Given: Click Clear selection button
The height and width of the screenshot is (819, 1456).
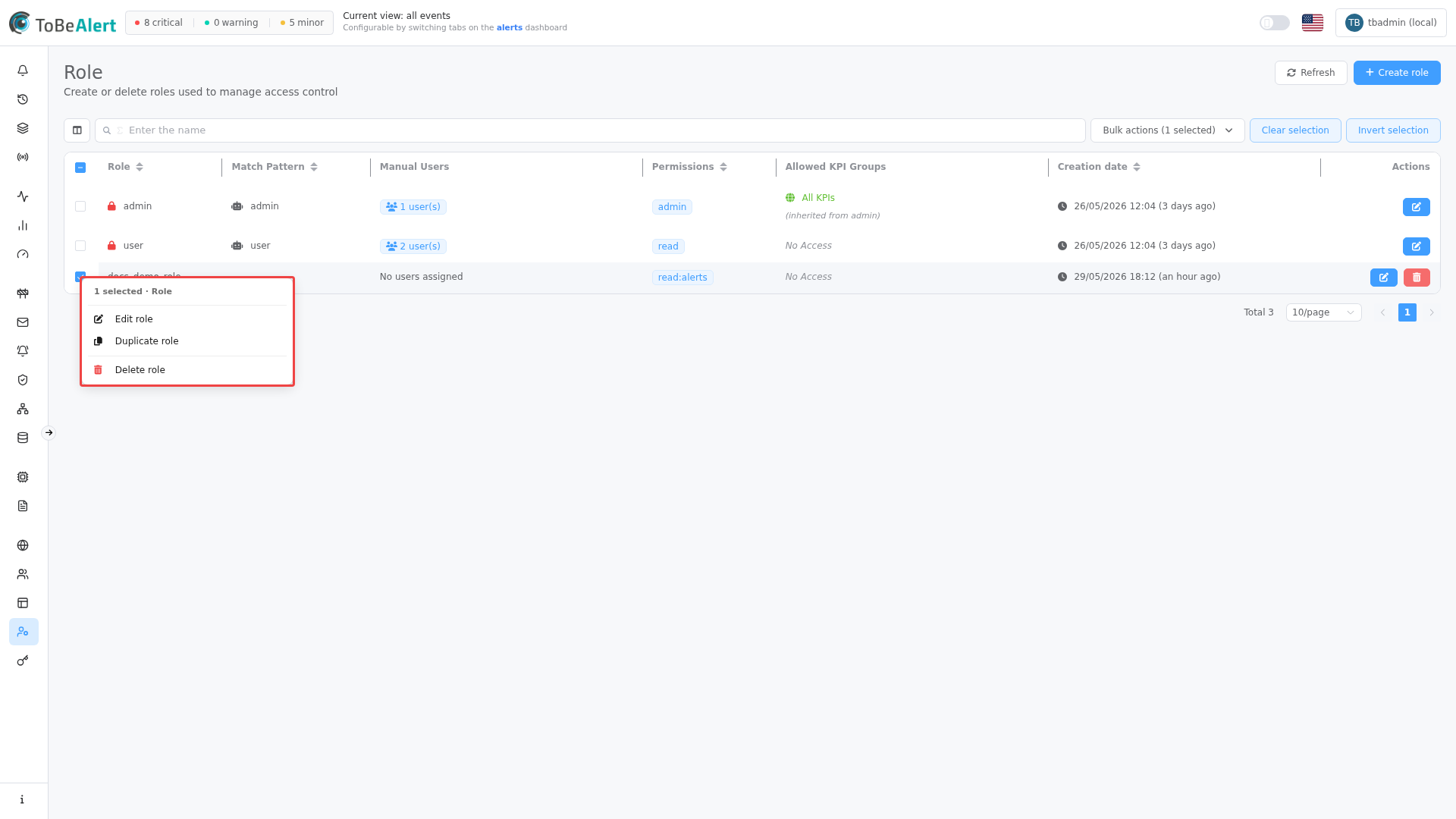Looking at the screenshot, I should pos(1294,130).
